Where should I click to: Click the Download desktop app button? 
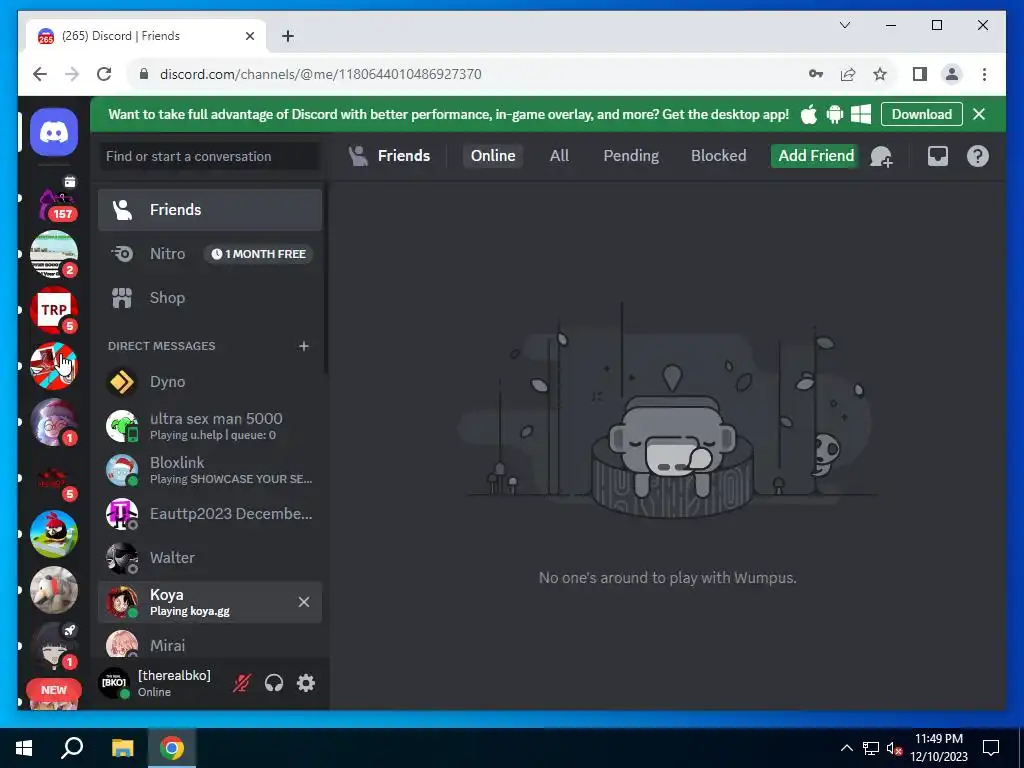tap(921, 114)
